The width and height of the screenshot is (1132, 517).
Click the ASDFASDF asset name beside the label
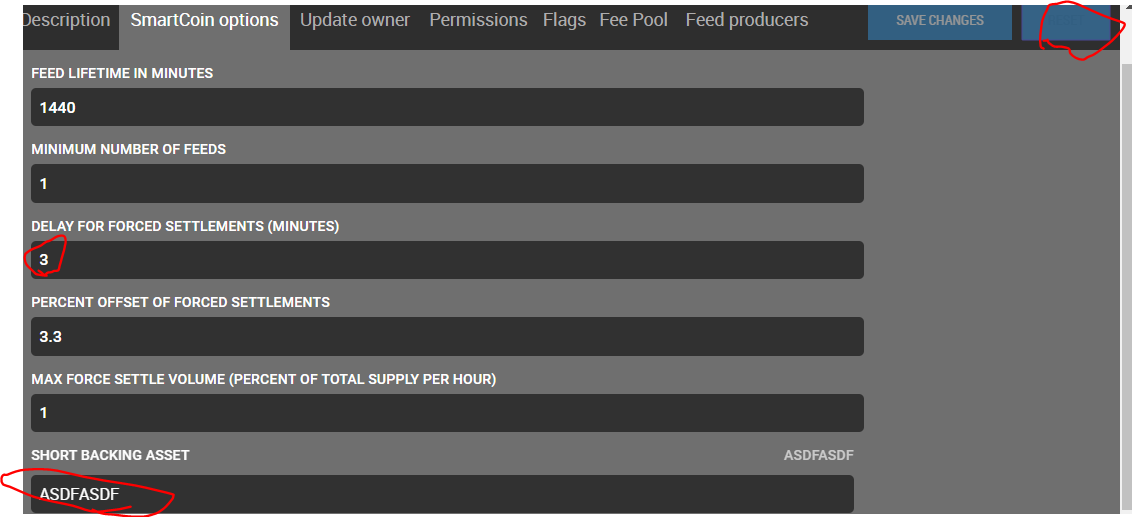(x=818, y=455)
